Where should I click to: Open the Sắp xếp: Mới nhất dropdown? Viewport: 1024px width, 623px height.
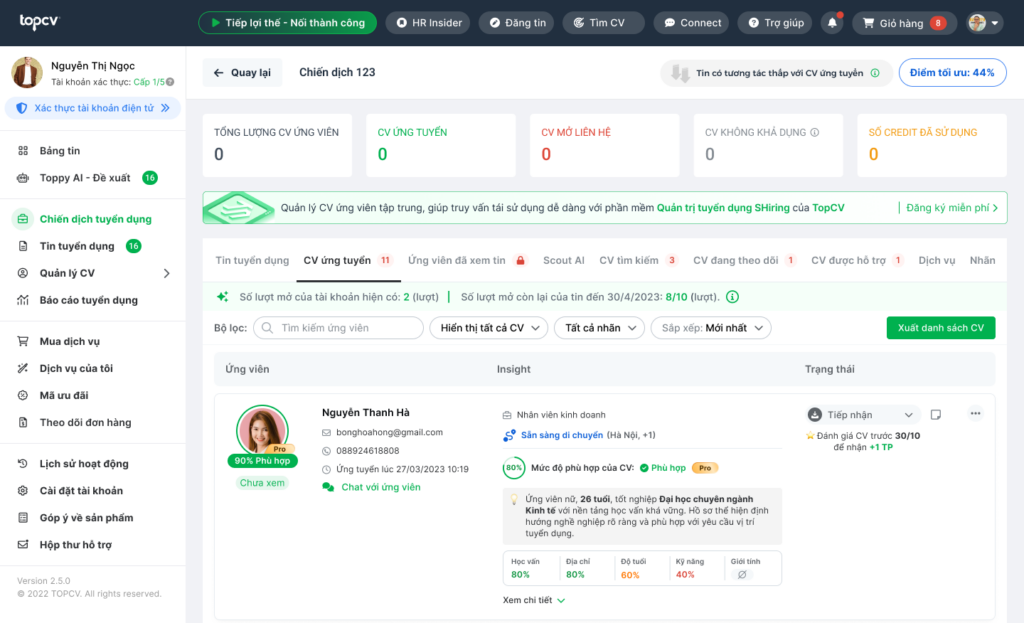click(711, 328)
